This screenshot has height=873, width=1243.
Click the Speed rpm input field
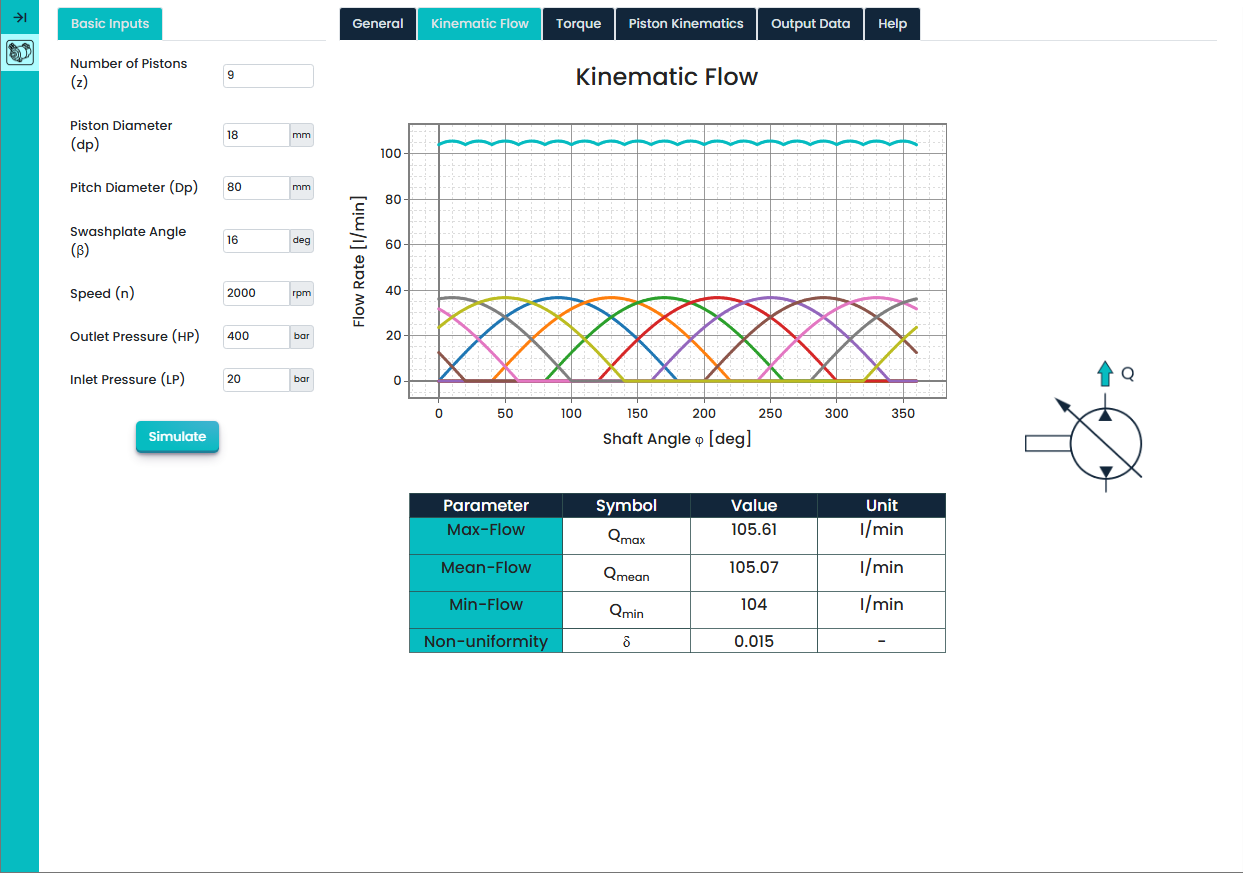pos(256,293)
